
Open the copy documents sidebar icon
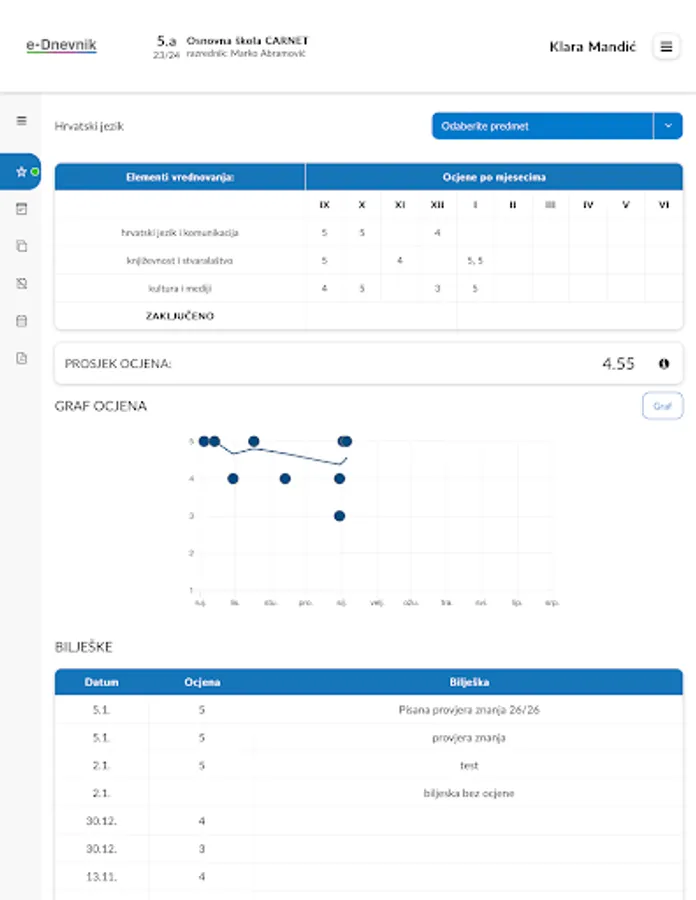(x=22, y=246)
